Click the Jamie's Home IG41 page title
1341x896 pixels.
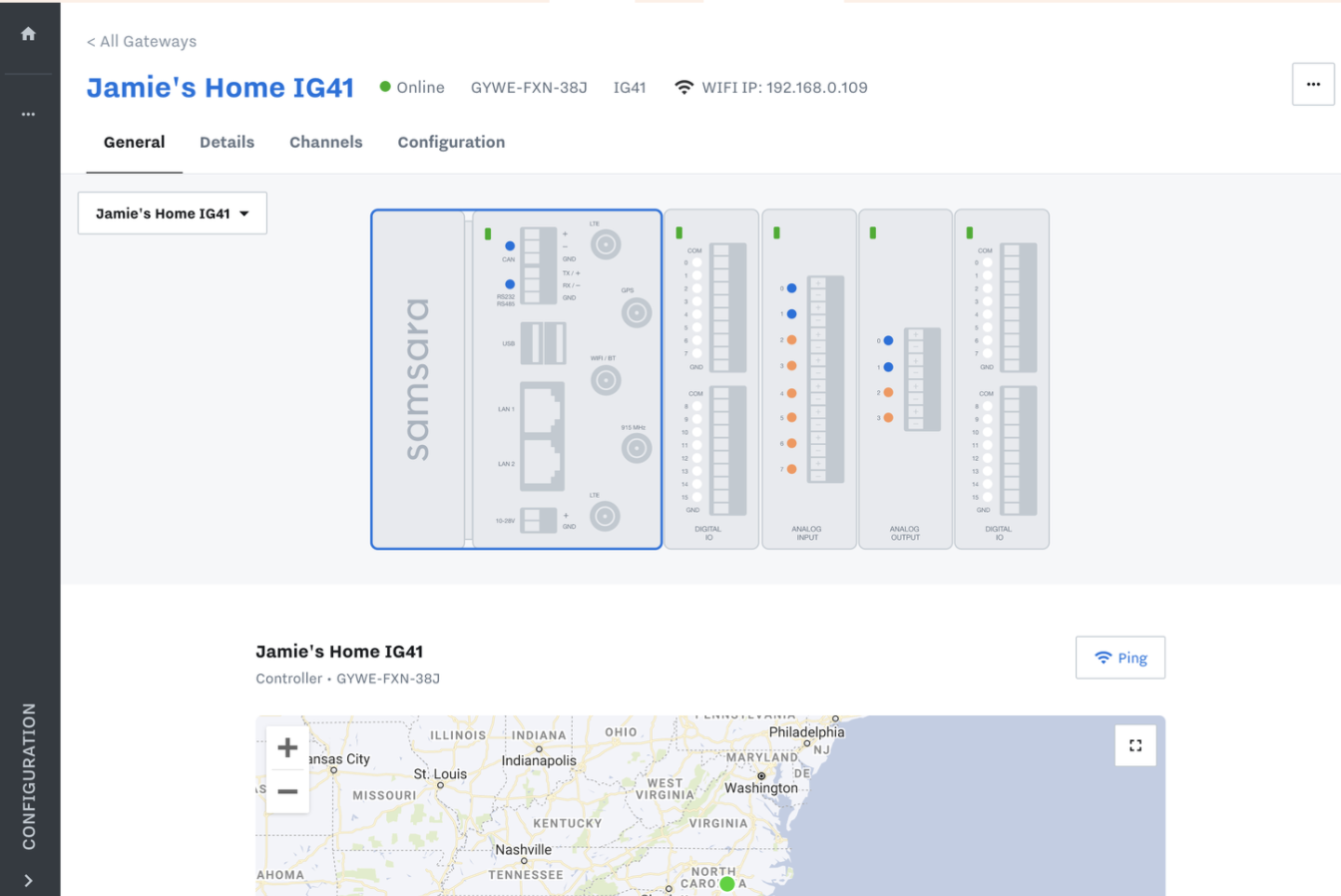pyautogui.click(x=221, y=88)
